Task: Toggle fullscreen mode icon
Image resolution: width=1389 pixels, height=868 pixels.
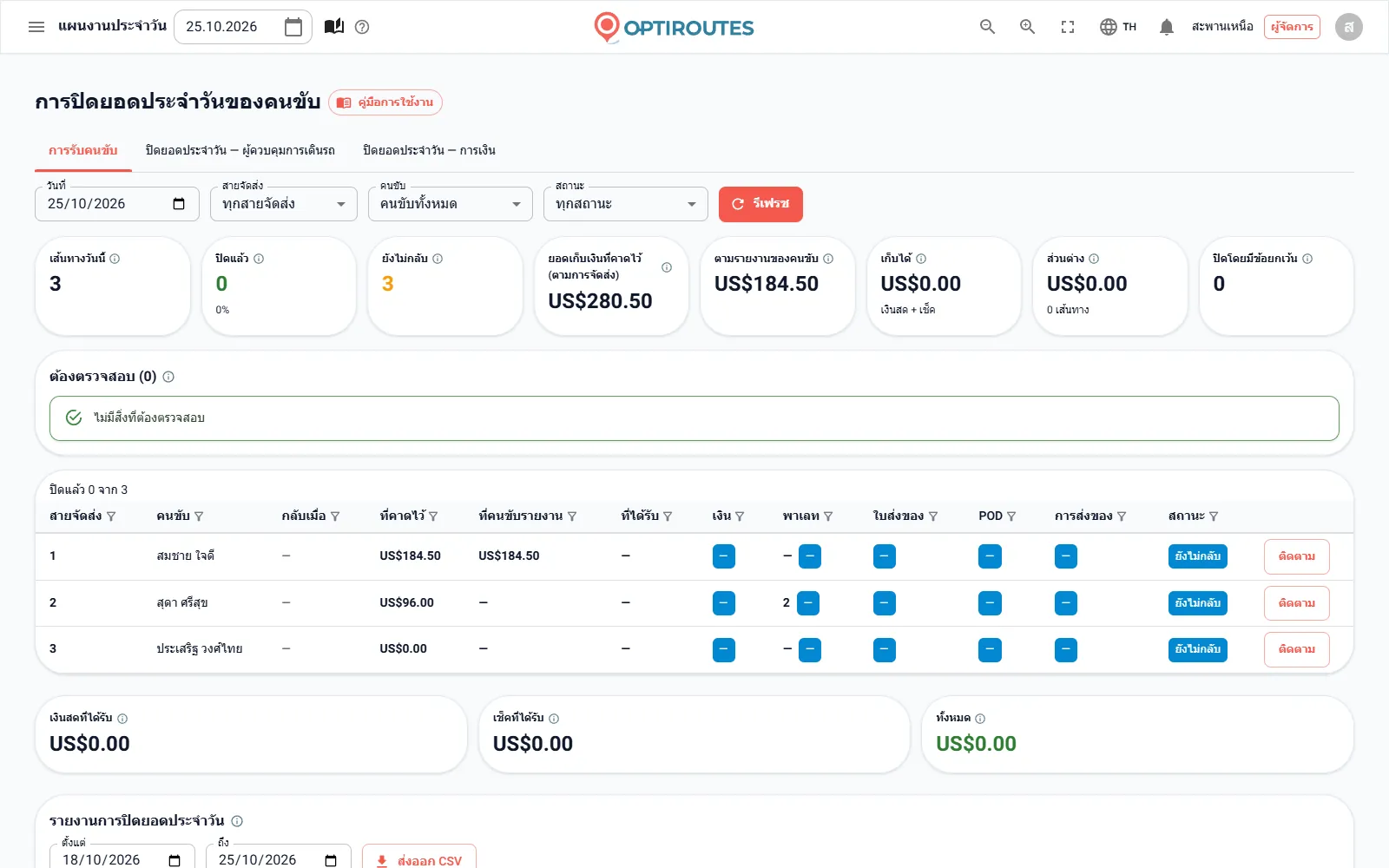Action: click(x=1068, y=27)
